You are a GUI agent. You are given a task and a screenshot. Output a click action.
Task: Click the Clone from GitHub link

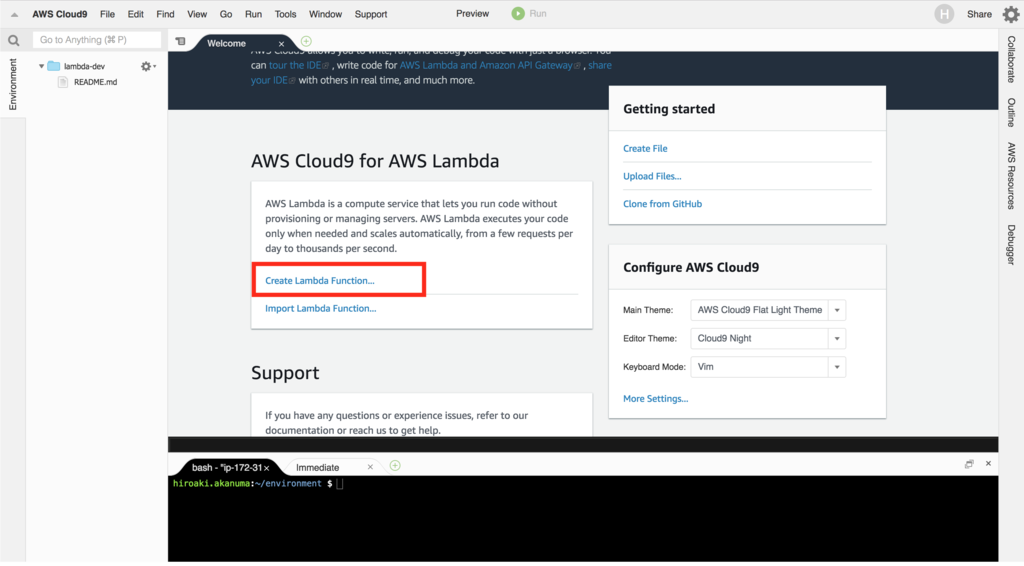click(x=662, y=204)
